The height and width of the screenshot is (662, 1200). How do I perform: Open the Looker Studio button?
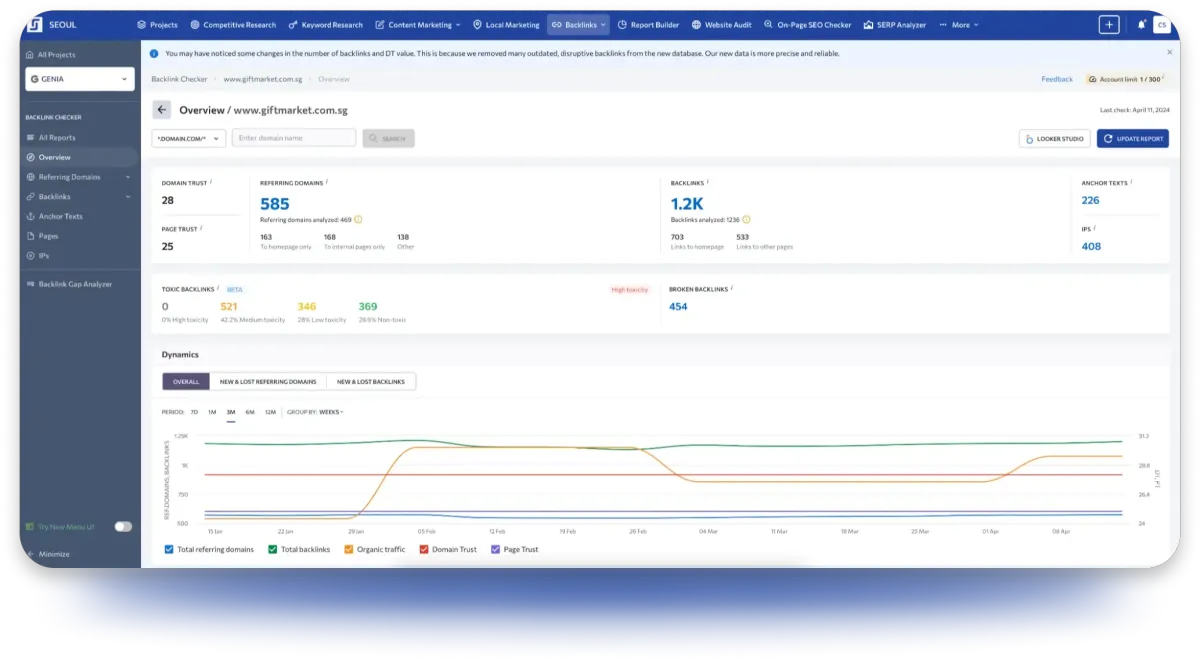1055,138
